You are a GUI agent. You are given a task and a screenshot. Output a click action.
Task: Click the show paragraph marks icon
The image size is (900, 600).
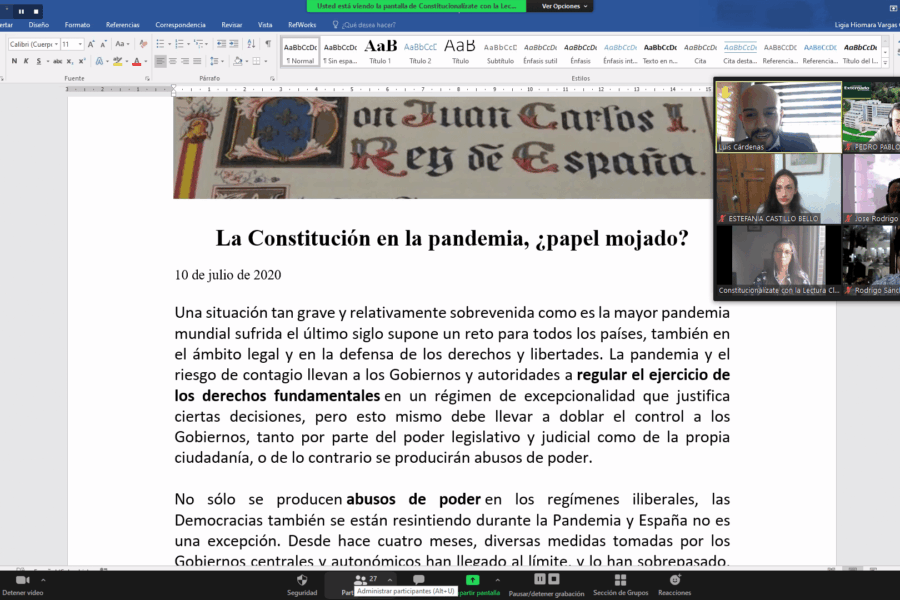[268, 44]
